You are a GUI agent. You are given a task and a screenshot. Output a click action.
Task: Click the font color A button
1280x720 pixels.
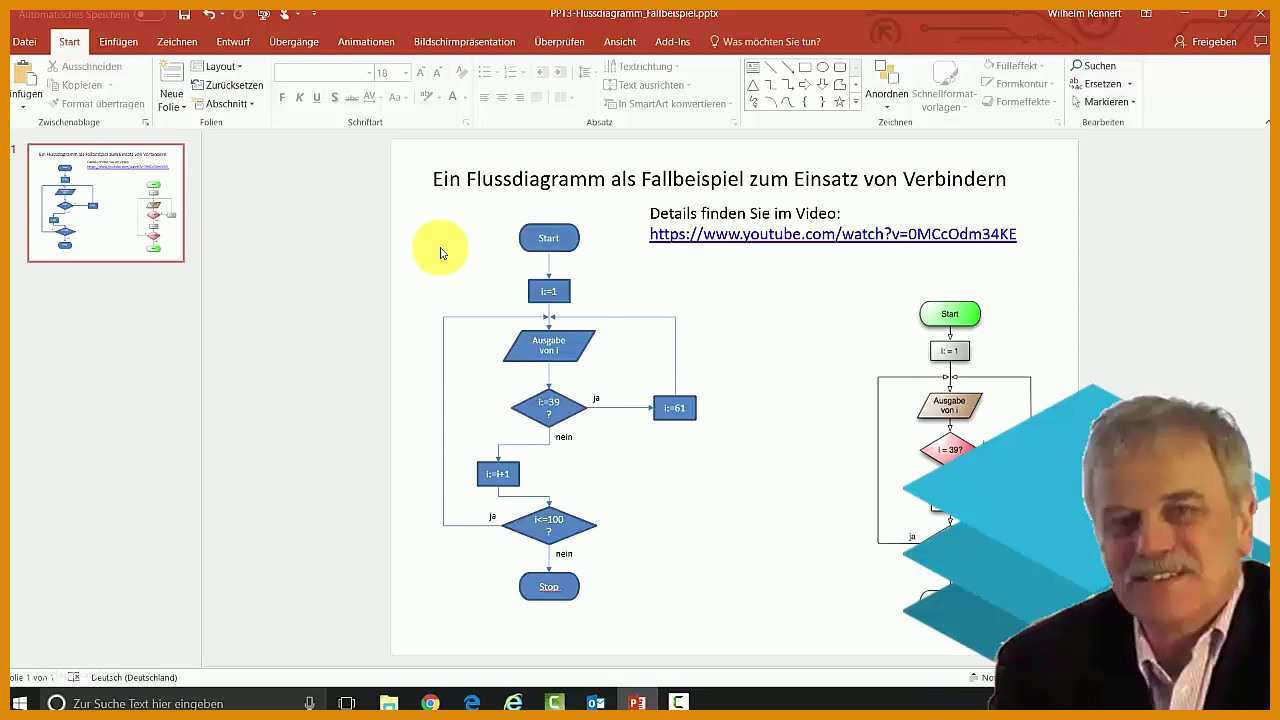click(x=452, y=97)
